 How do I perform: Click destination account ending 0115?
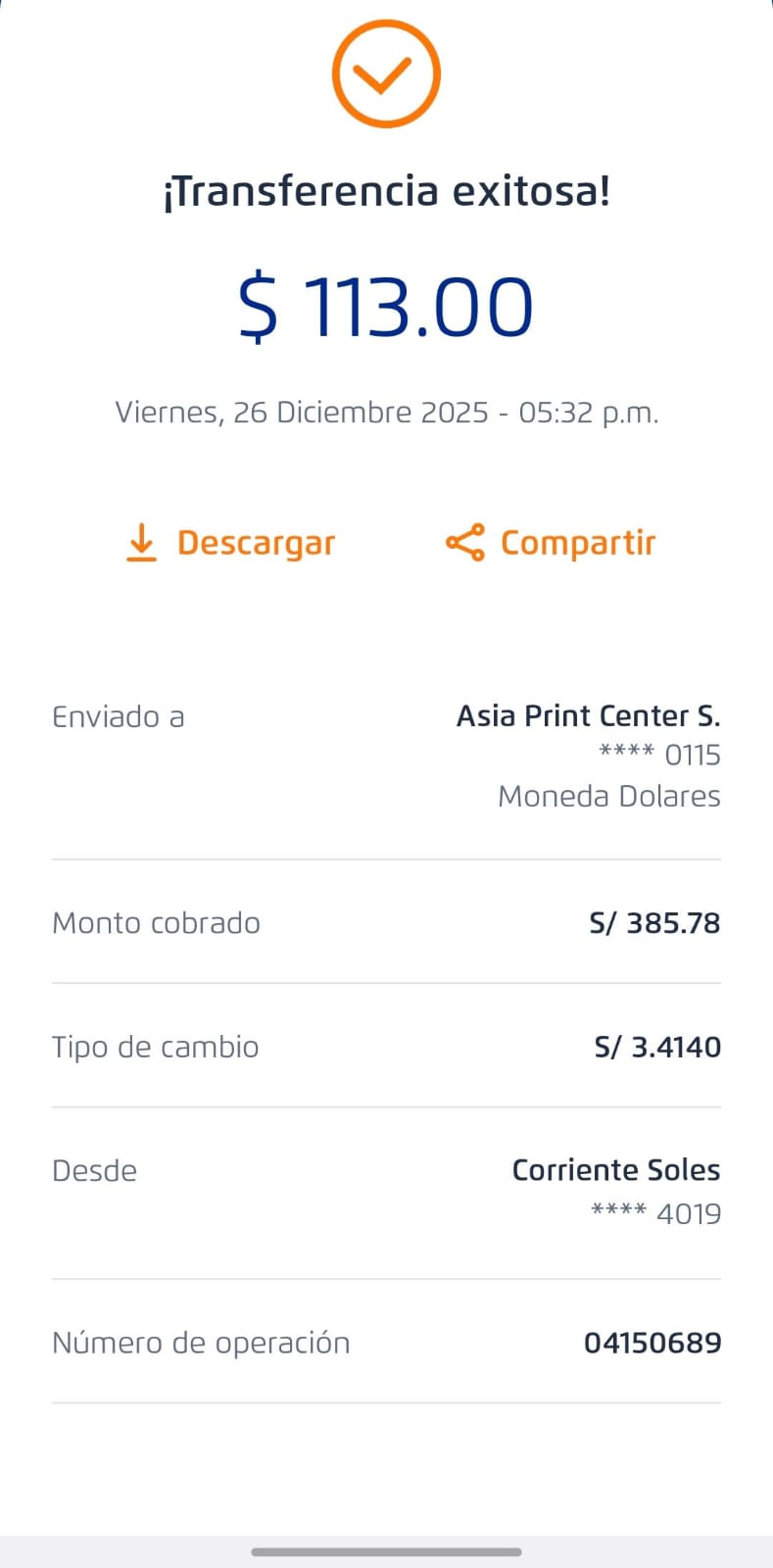[x=659, y=756]
